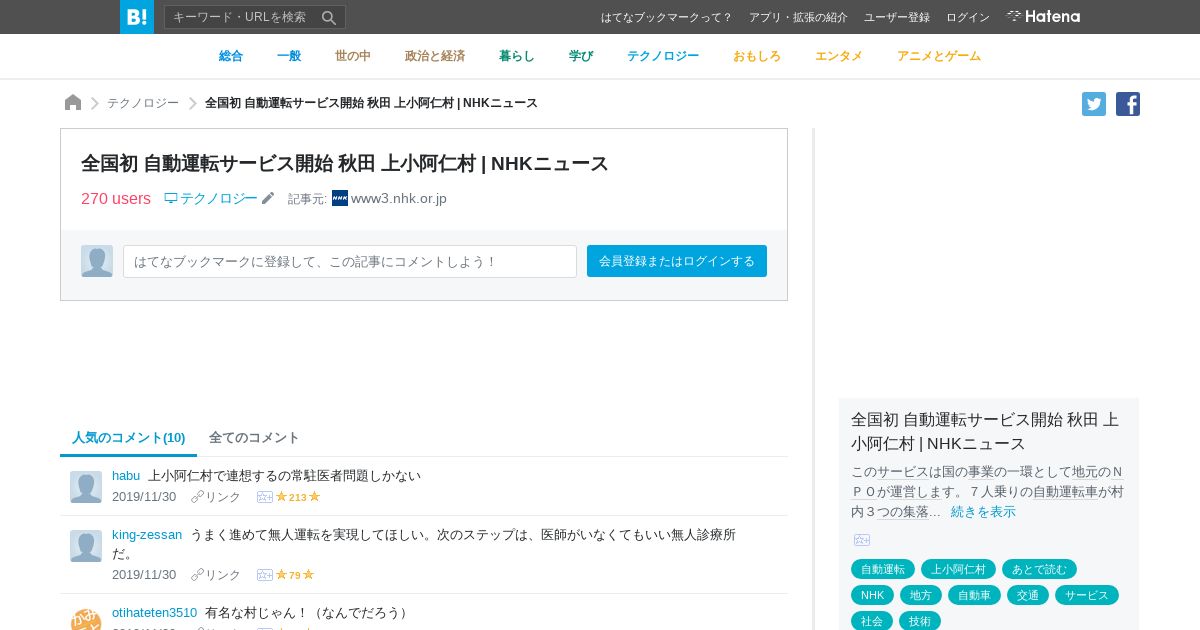1200x630 pixels.
Task: Click テクノロジー category under article title
Action: click(211, 198)
